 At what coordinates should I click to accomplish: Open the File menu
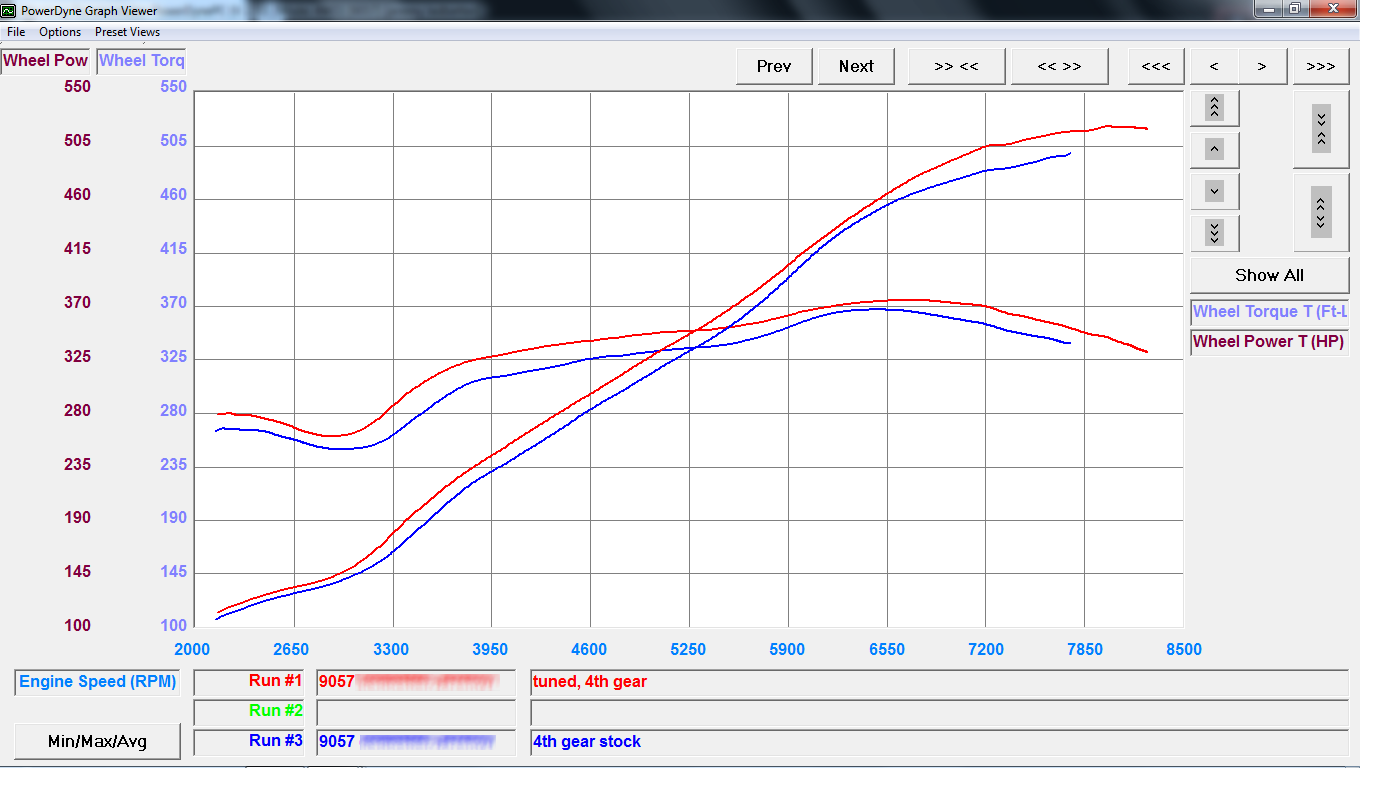[x=16, y=32]
